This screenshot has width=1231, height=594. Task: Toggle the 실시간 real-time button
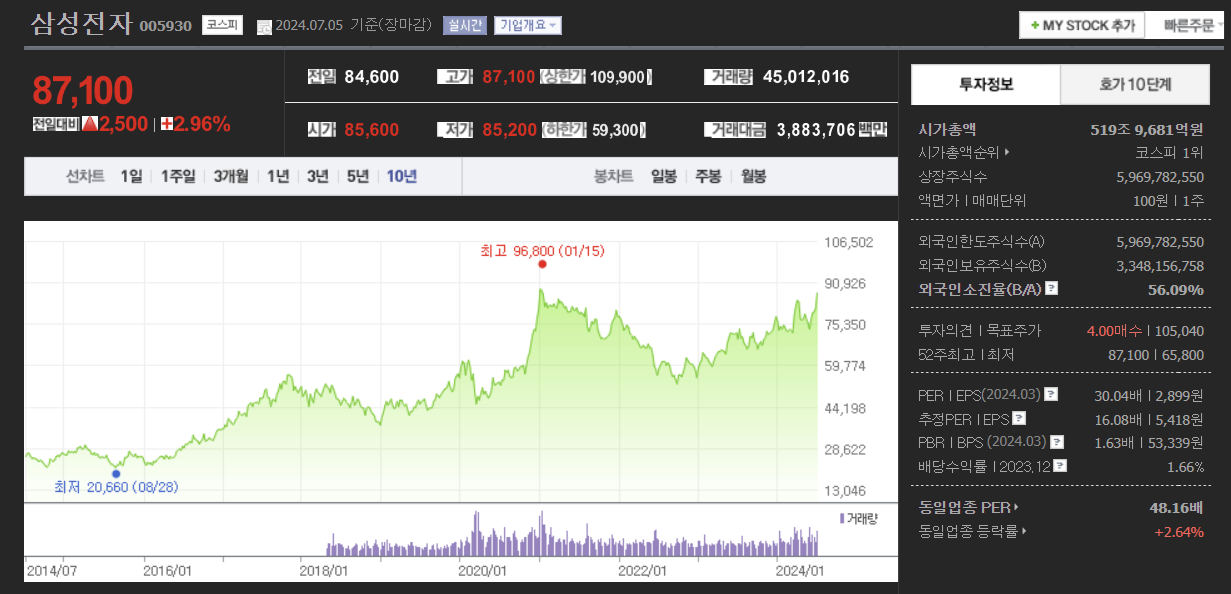click(x=465, y=26)
